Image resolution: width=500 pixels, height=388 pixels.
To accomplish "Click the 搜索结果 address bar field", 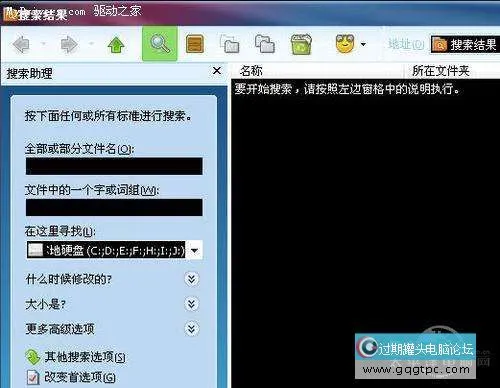I will coord(465,44).
